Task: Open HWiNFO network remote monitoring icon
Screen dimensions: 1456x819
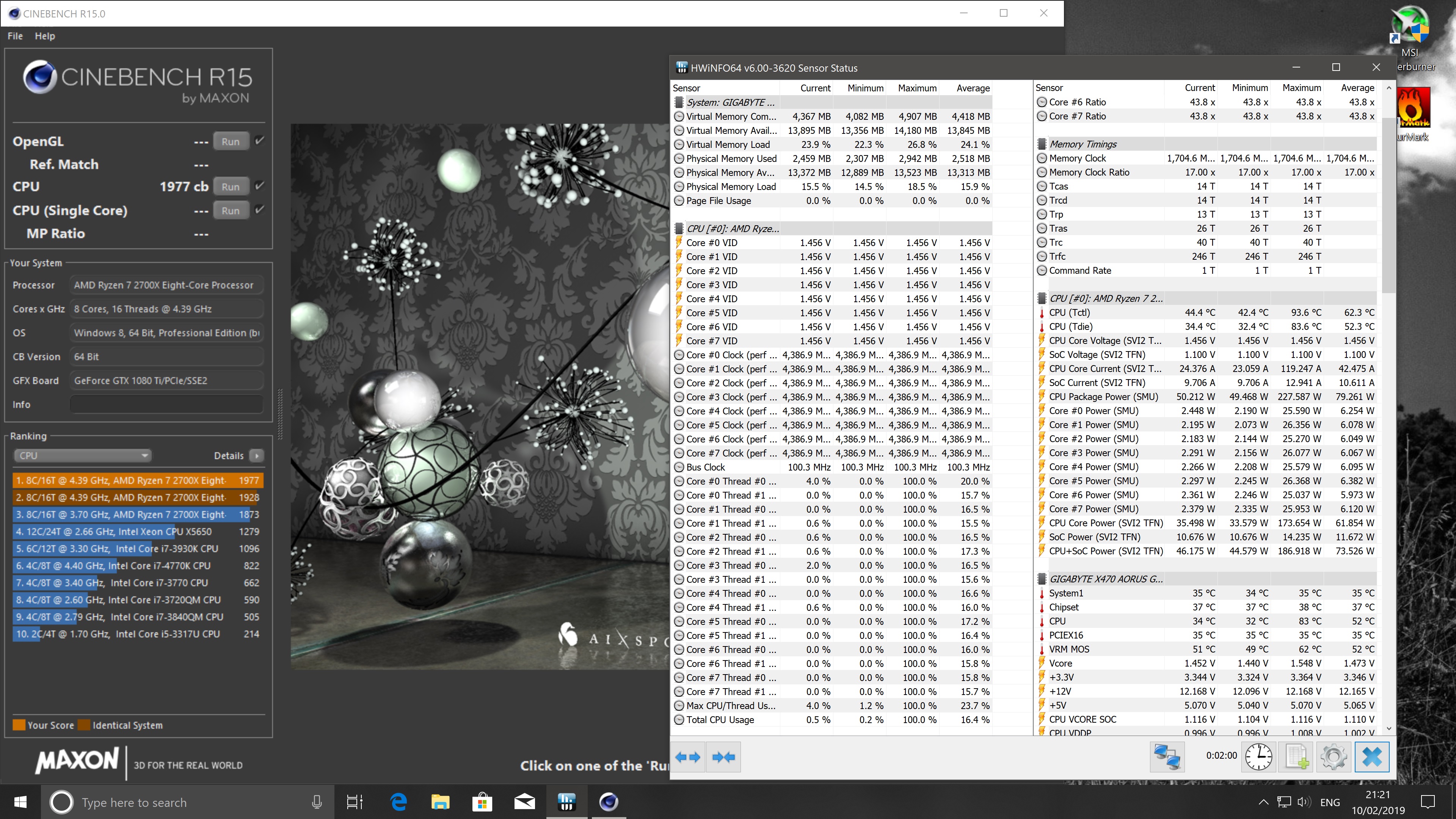Action: [1167, 757]
